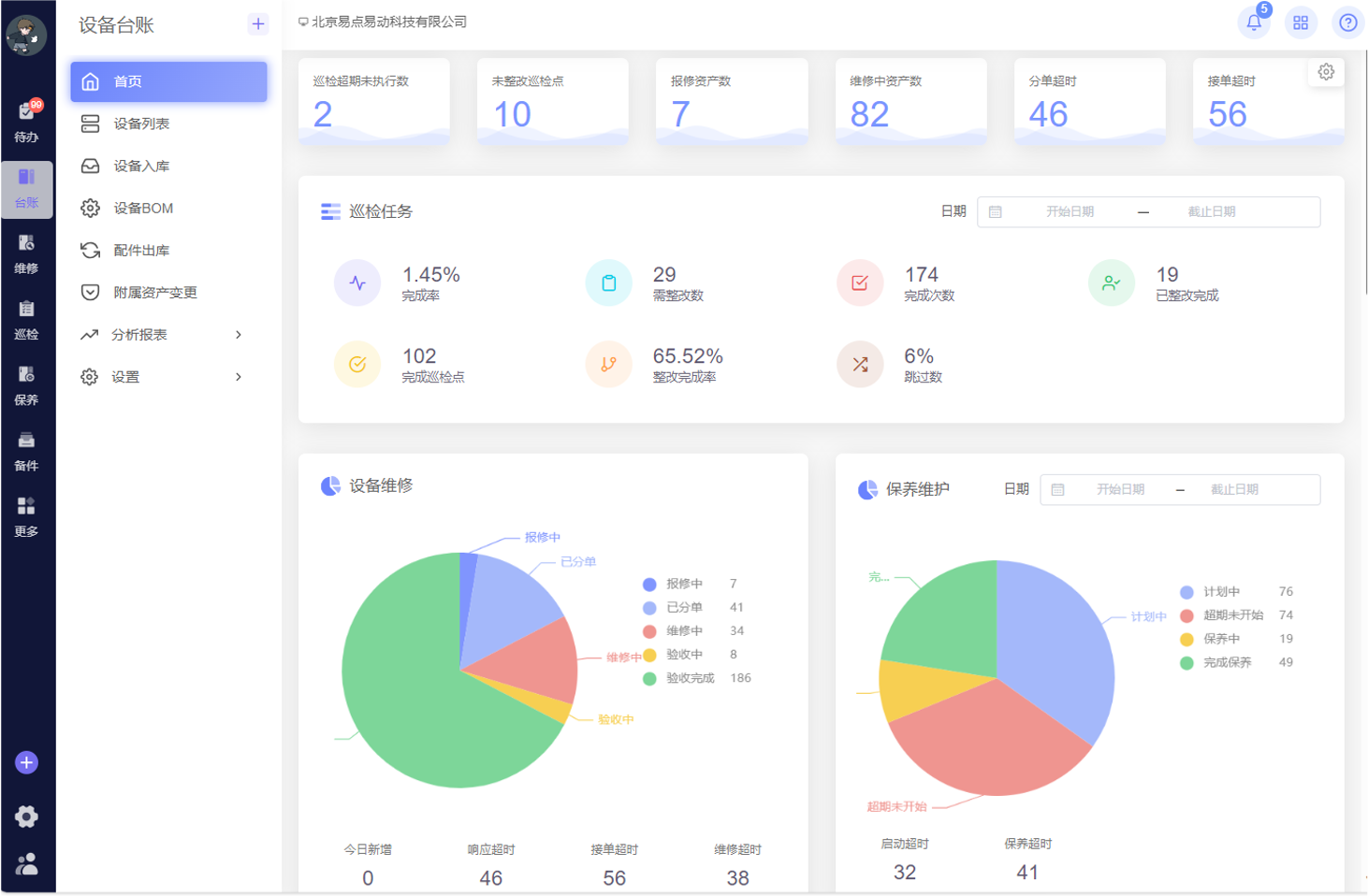The image size is (1368, 896).
Task: Open 保养 module in left rail
Action: pos(26,384)
